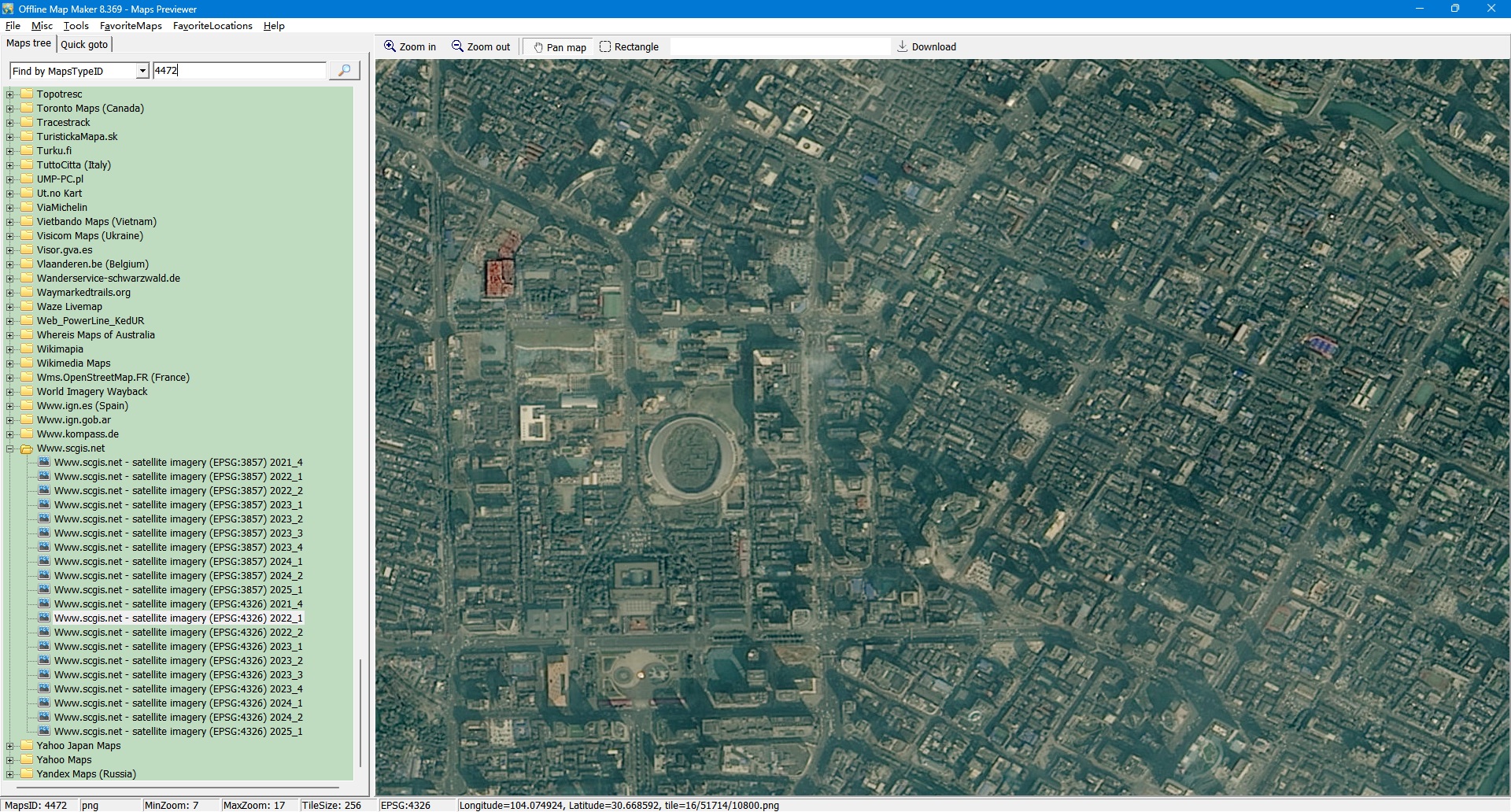Image resolution: width=1511 pixels, height=812 pixels.
Task: Open the FavoriteMaps menu
Action: click(x=131, y=26)
